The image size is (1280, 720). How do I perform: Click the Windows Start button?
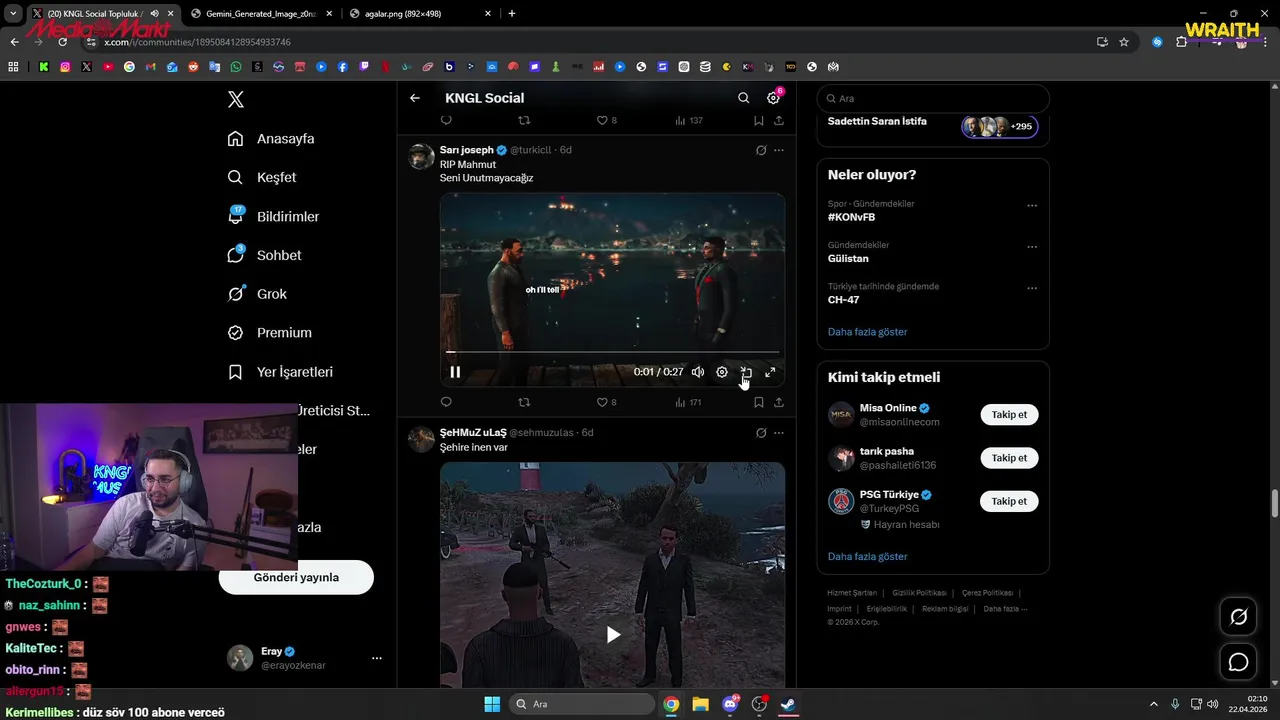tap(492, 704)
